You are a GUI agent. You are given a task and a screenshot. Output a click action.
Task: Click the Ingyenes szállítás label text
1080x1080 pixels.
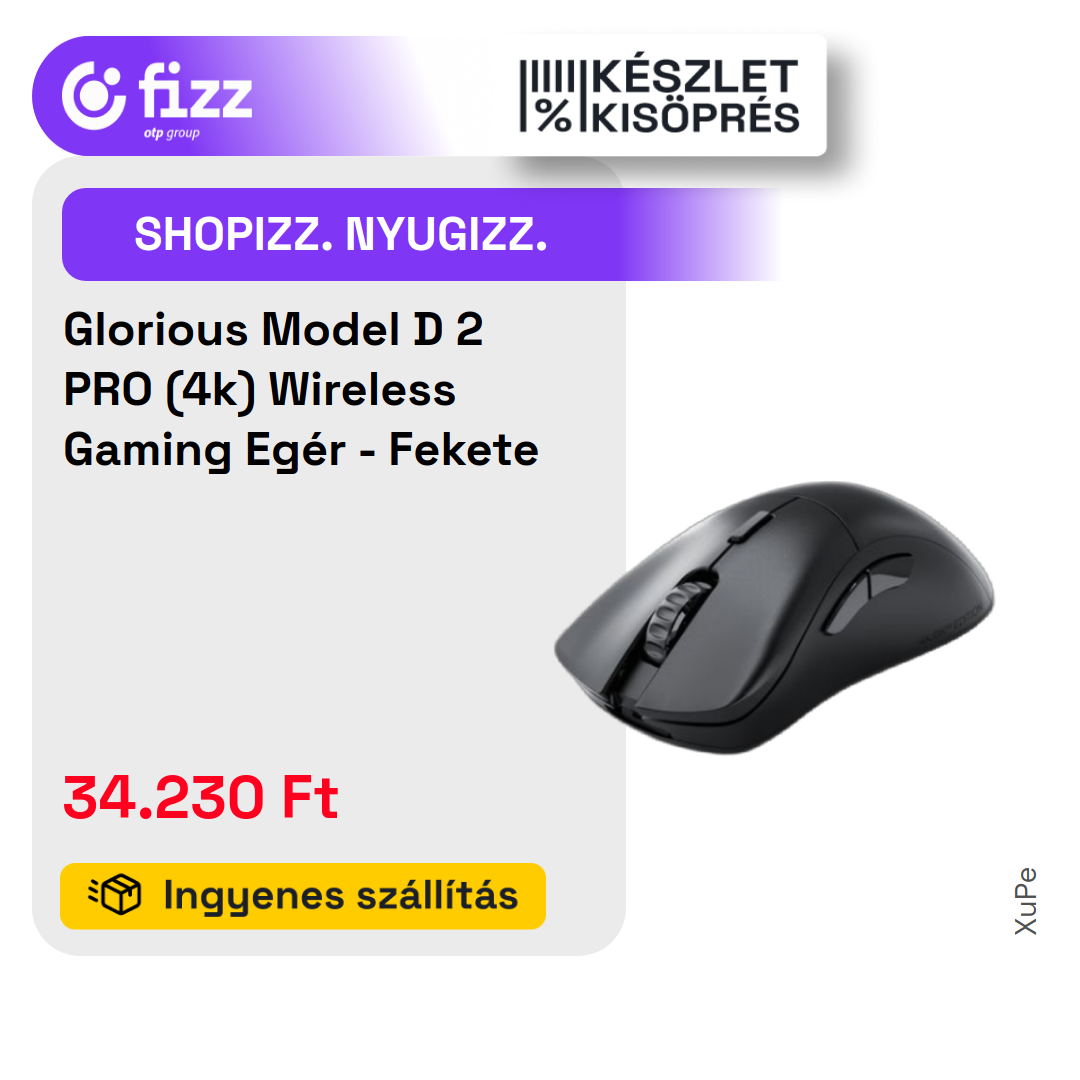340,895
